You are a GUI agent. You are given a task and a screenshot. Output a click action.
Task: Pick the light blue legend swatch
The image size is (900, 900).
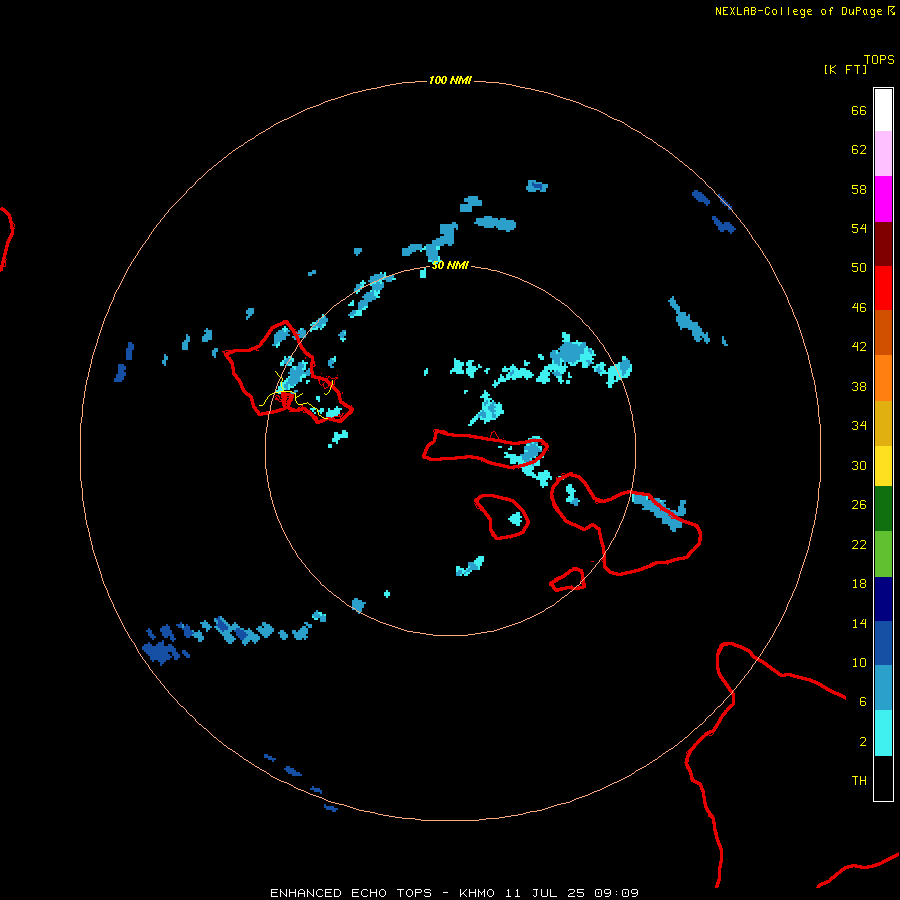883,688
